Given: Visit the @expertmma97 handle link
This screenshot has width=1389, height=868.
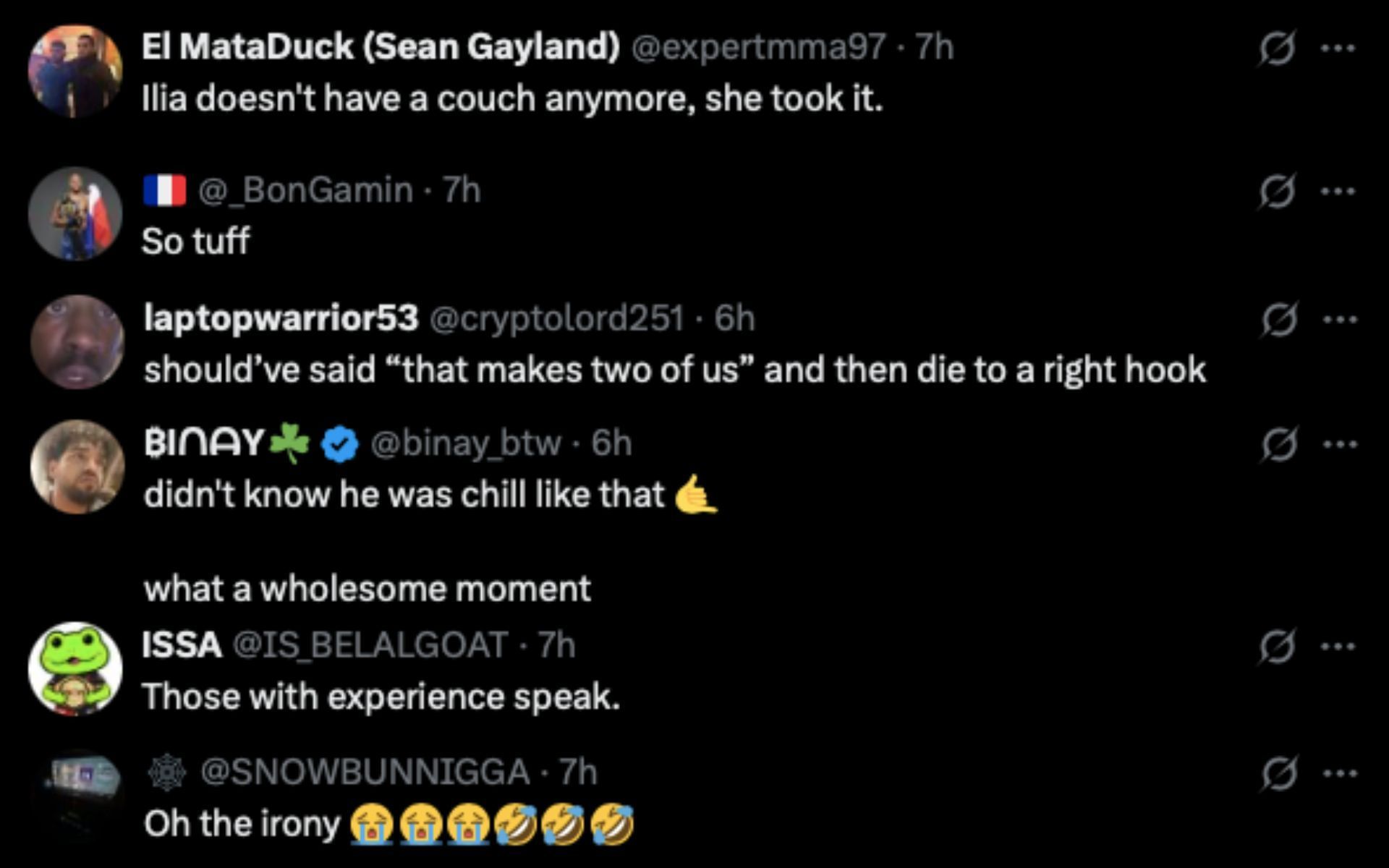Looking at the screenshot, I should (758, 47).
